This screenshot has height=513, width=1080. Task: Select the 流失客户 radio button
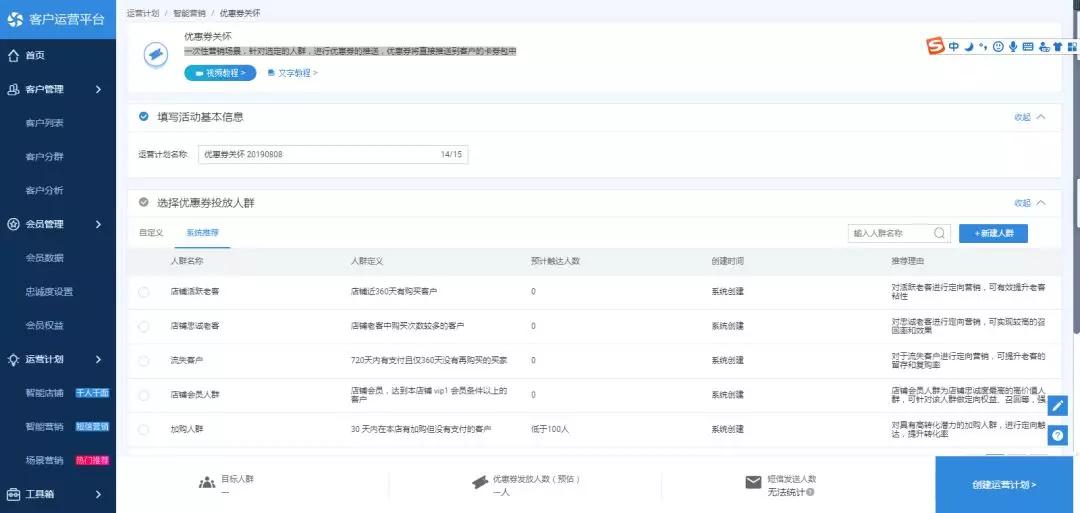(143, 361)
